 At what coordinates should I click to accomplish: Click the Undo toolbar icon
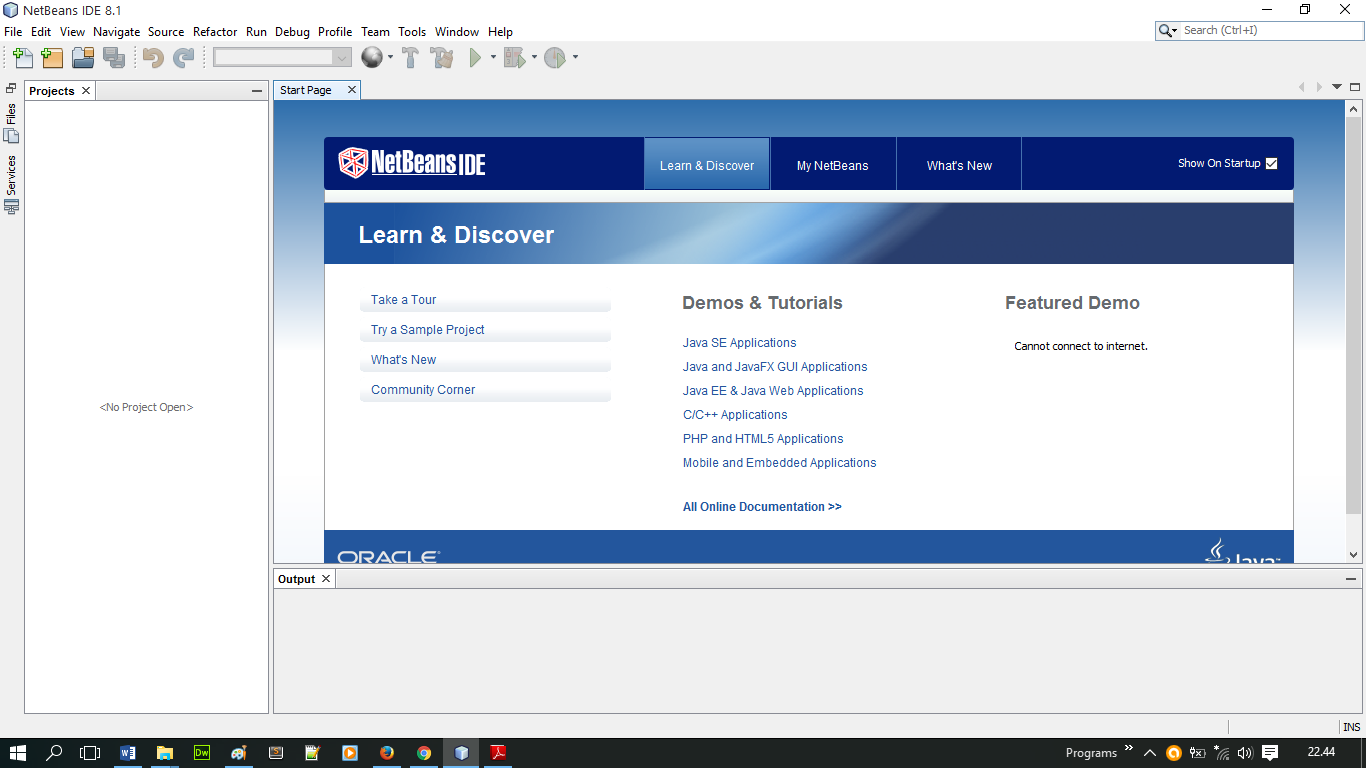pos(153,58)
